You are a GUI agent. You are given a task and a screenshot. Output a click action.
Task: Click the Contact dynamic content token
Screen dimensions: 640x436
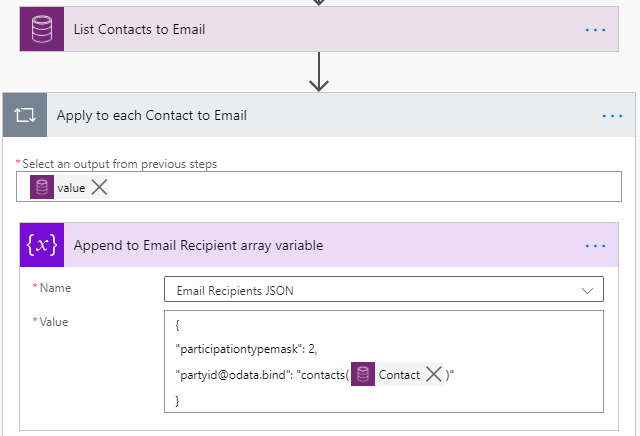[398, 375]
